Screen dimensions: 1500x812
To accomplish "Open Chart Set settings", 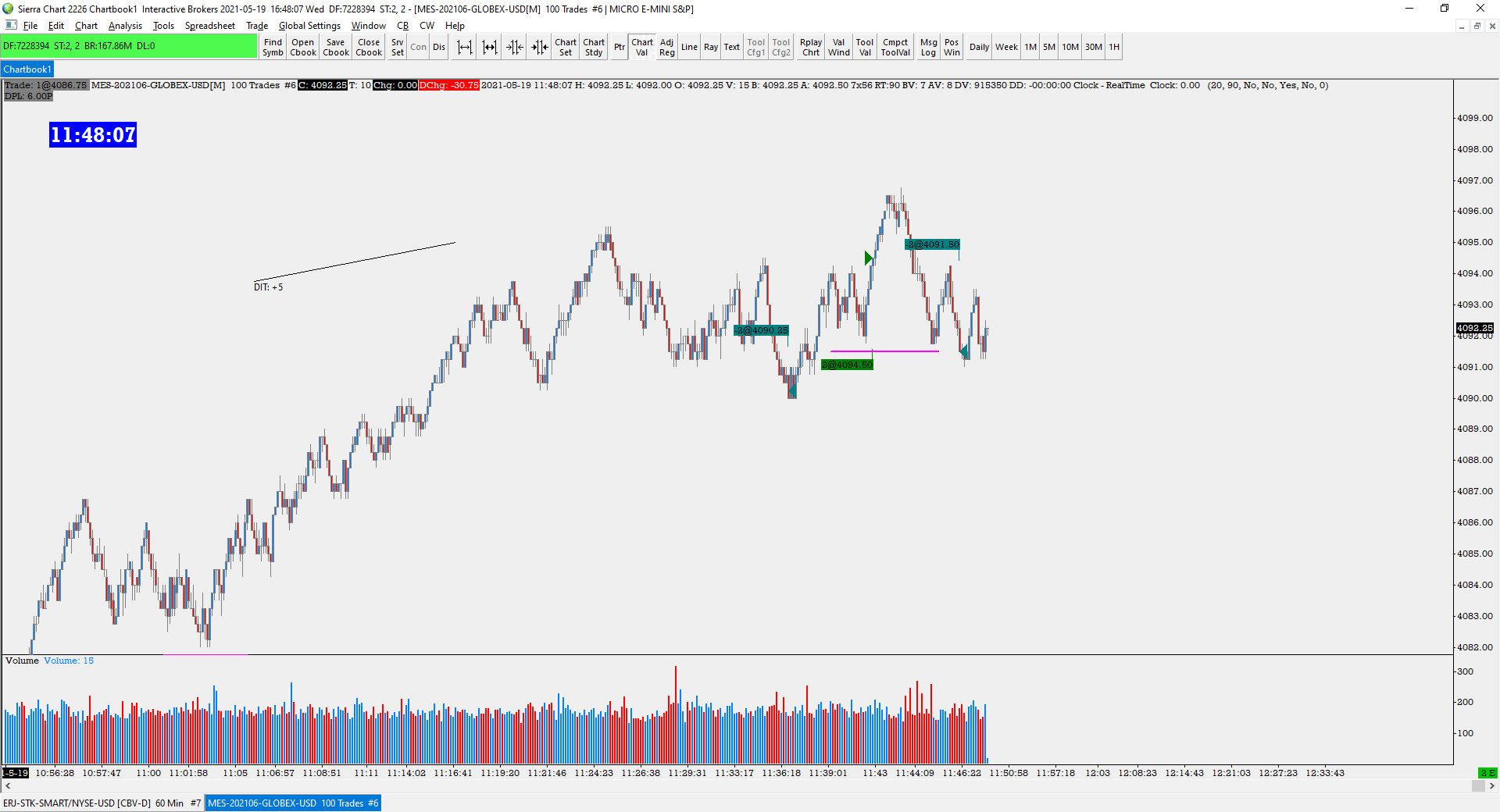I will [x=566, y=48].
